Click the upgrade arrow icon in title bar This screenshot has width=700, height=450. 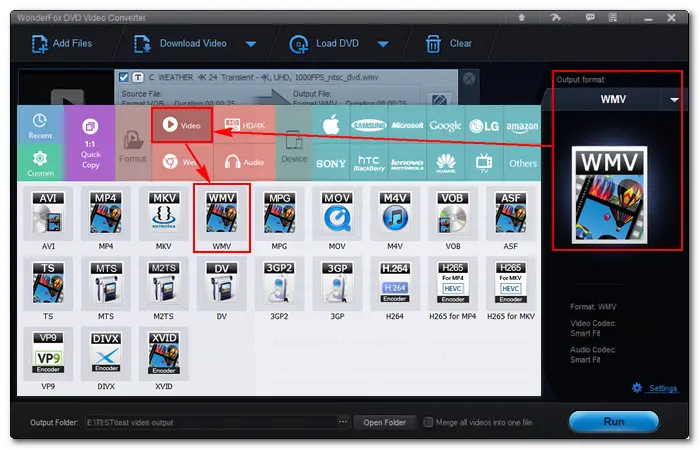pos(521,17)
